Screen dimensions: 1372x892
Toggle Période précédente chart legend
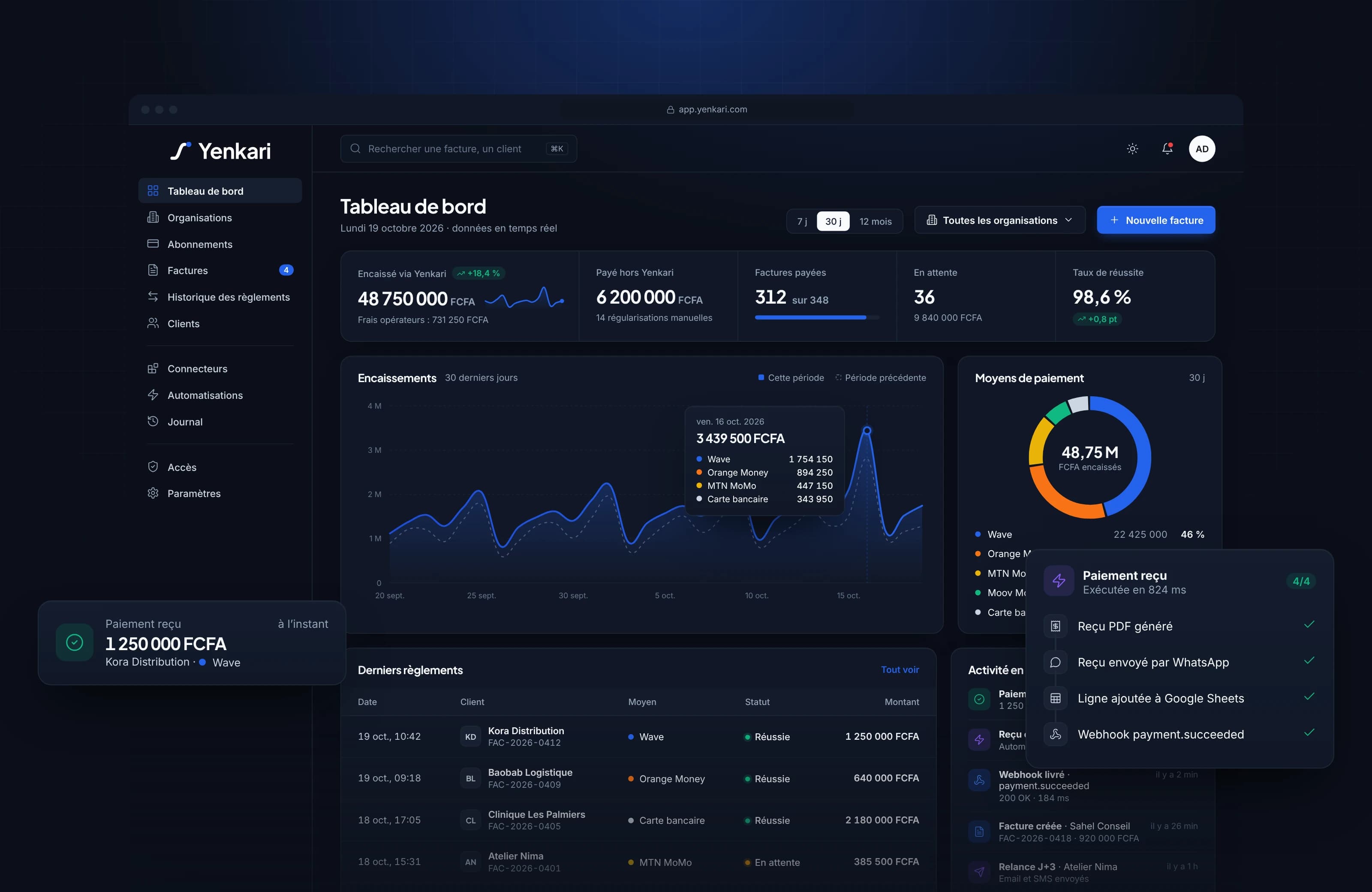(881, 378)
